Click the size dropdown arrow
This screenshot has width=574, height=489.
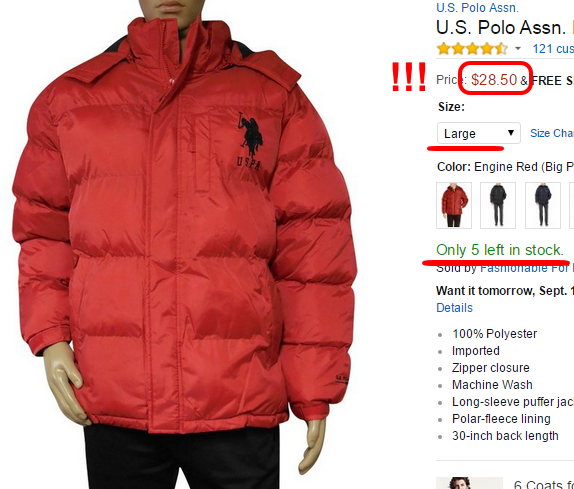pos(511,133)
